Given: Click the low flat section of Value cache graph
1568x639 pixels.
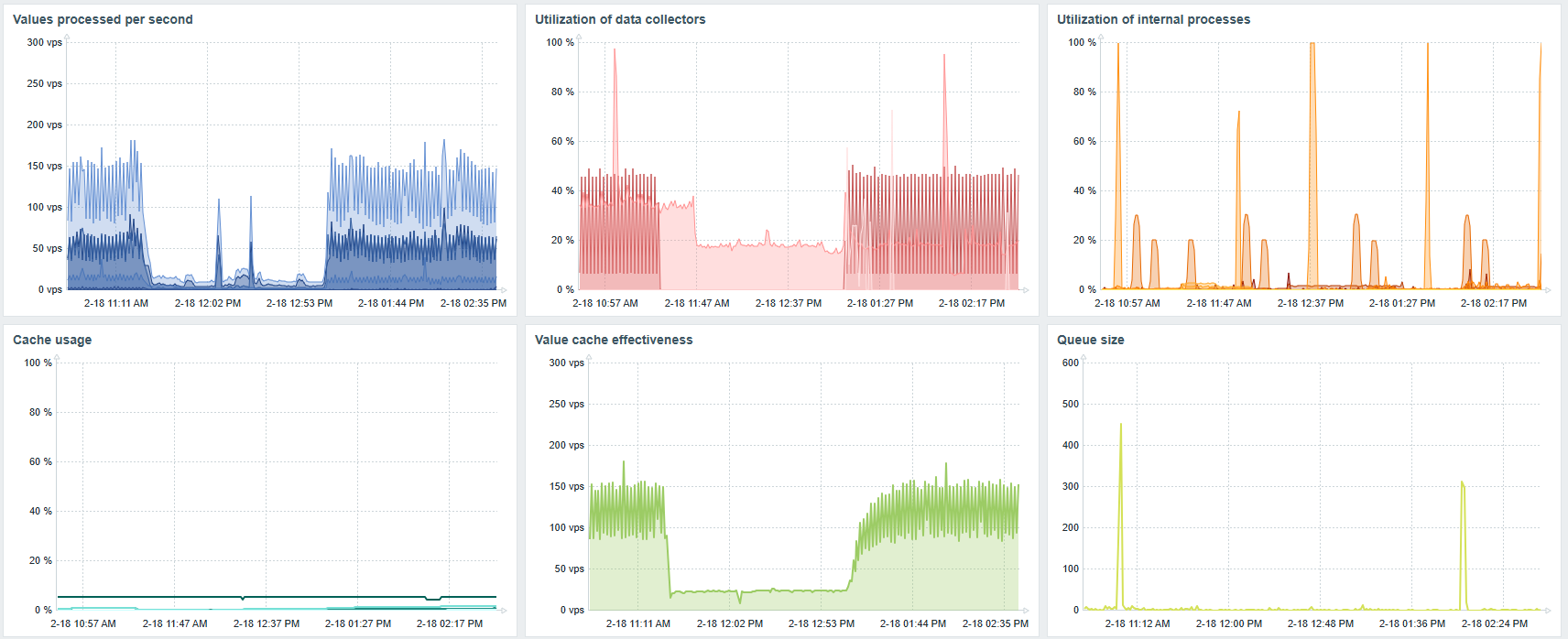Looking at the screenshot, I should click(x=760, y=591).
